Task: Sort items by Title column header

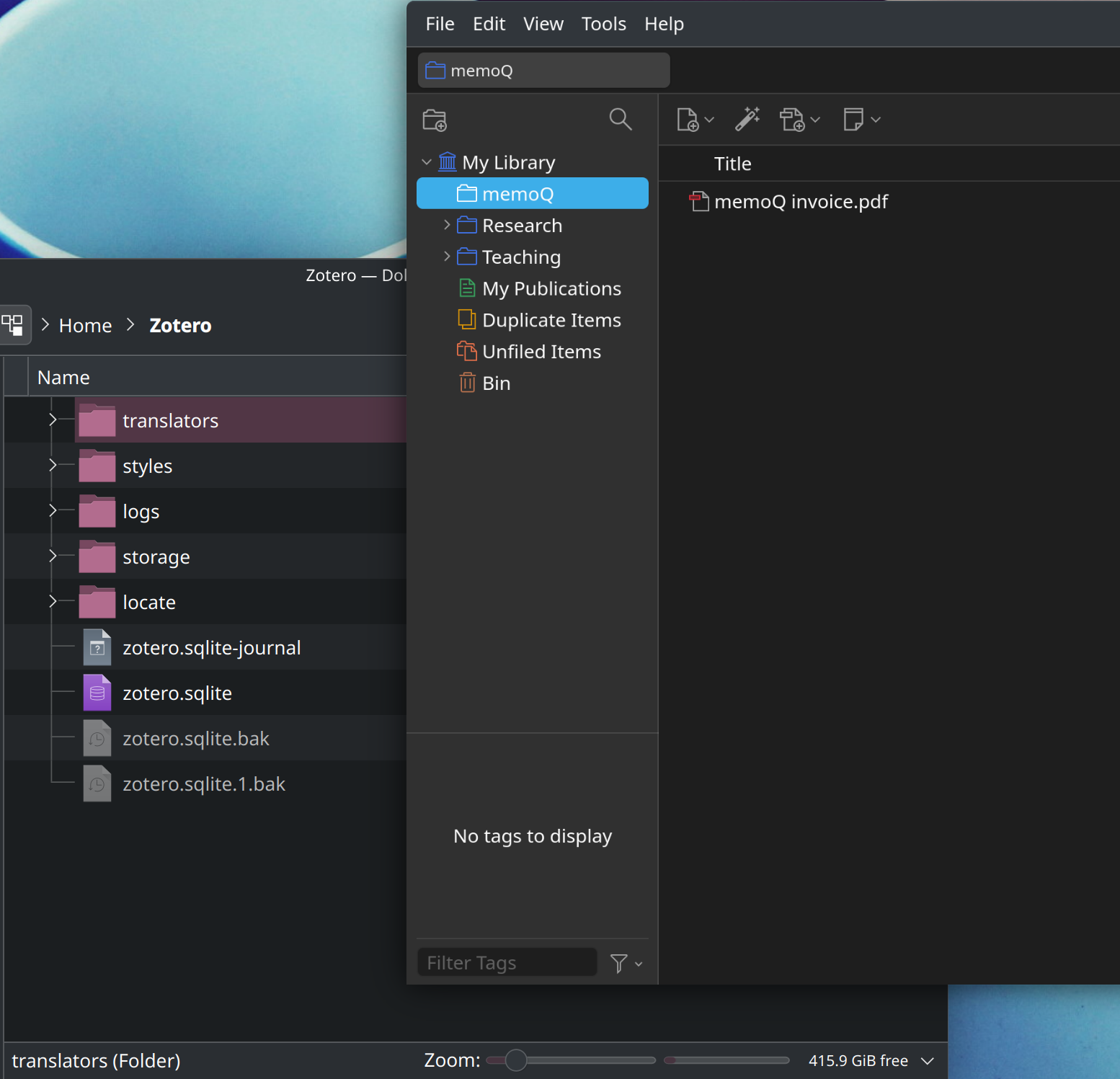Action: pyautogui.click(x=732, y=164)
